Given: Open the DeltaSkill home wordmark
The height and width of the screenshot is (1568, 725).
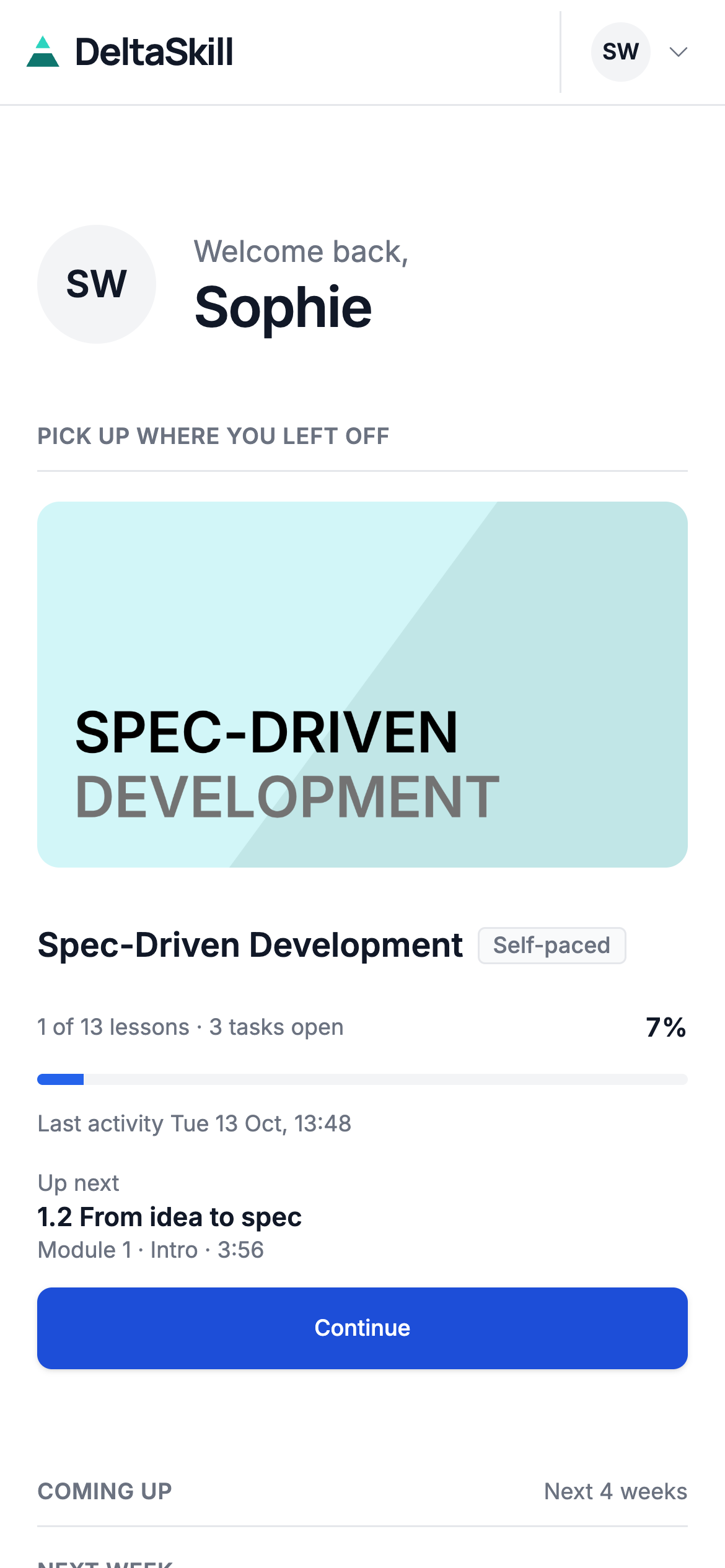Looking at the screenshot, I should (154, 52).
